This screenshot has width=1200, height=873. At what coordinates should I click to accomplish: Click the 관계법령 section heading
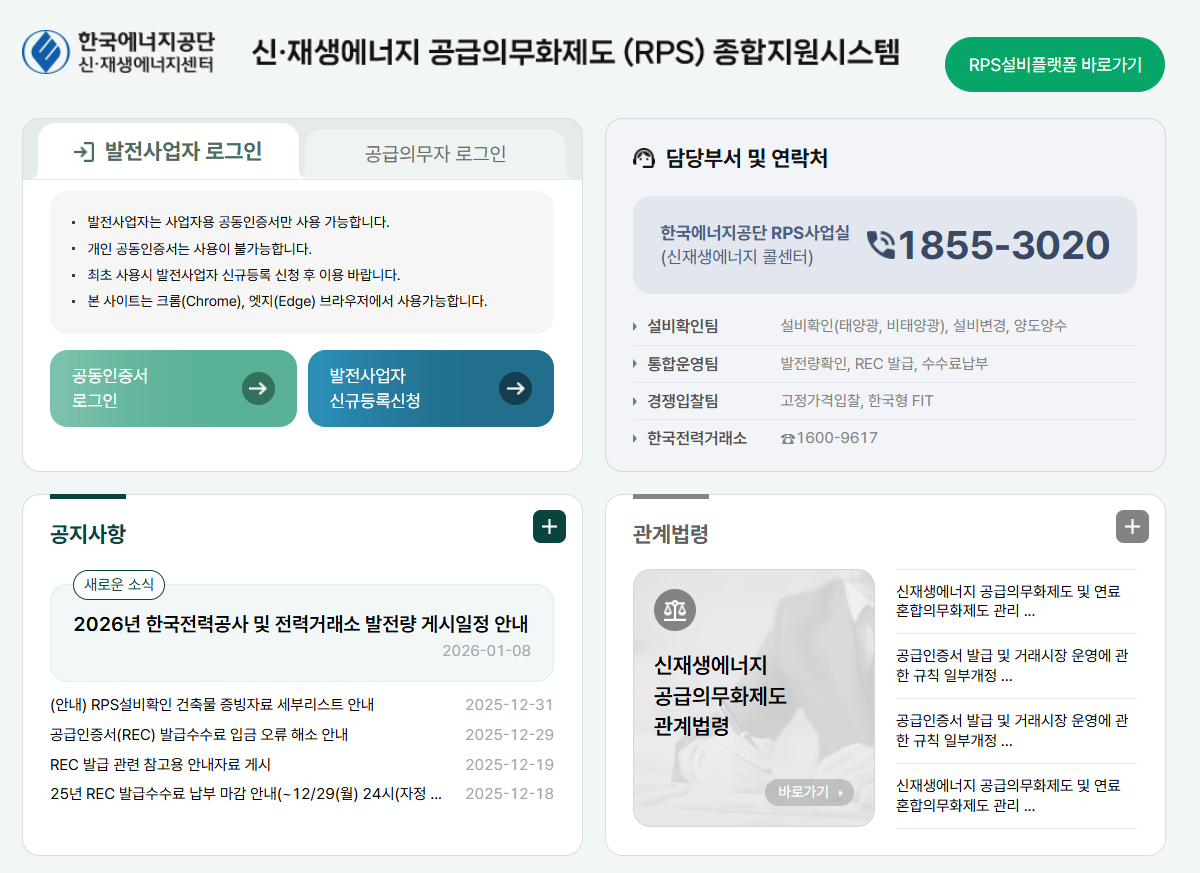(x=671, y=534)
